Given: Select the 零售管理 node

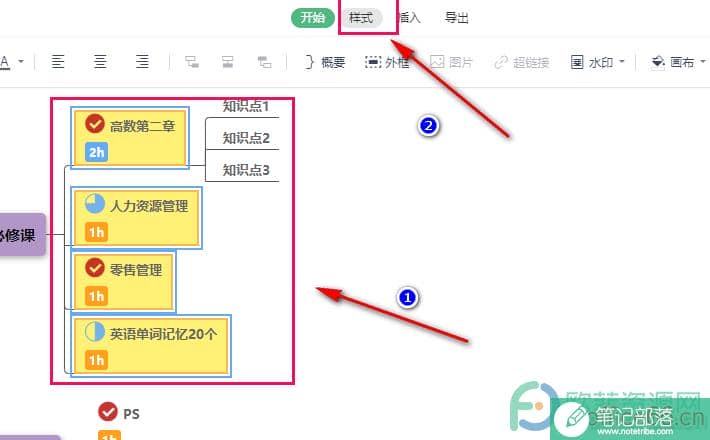Looking at the screenshot, I should 123,282.
